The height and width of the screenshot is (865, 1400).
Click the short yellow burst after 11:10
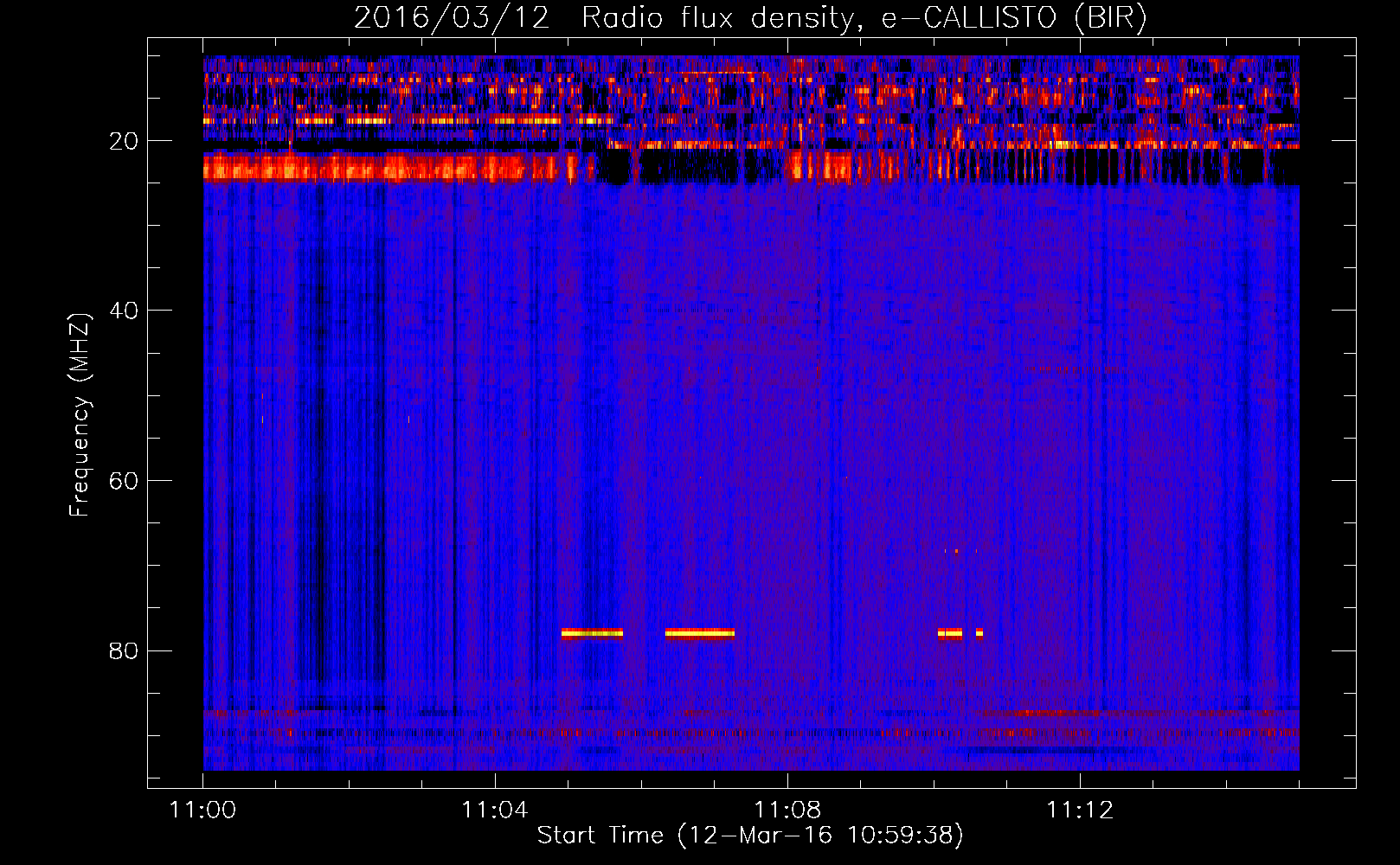pyautogui.click(x=950, y=633)
